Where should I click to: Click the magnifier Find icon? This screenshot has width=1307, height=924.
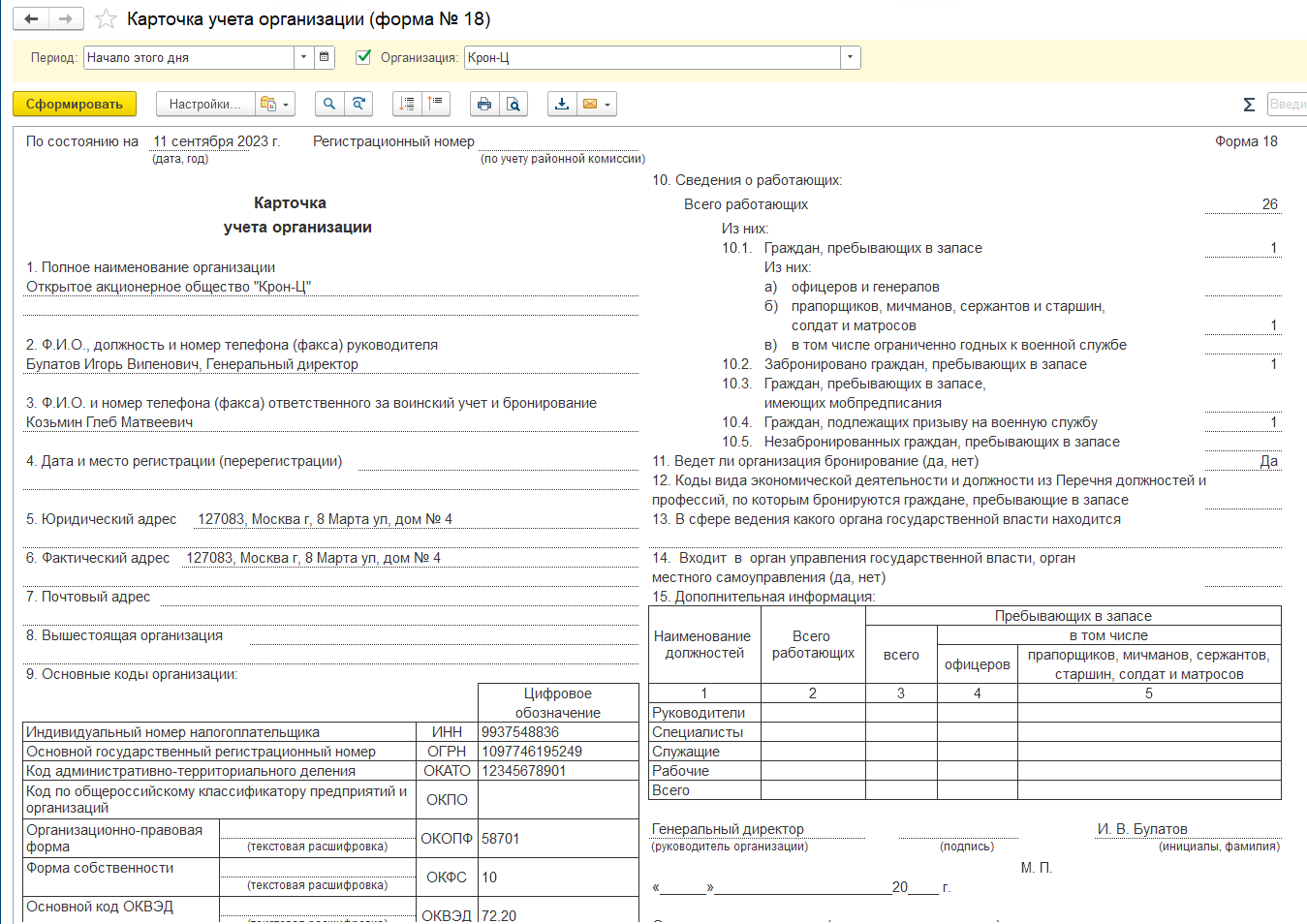(x=329, y=104)
